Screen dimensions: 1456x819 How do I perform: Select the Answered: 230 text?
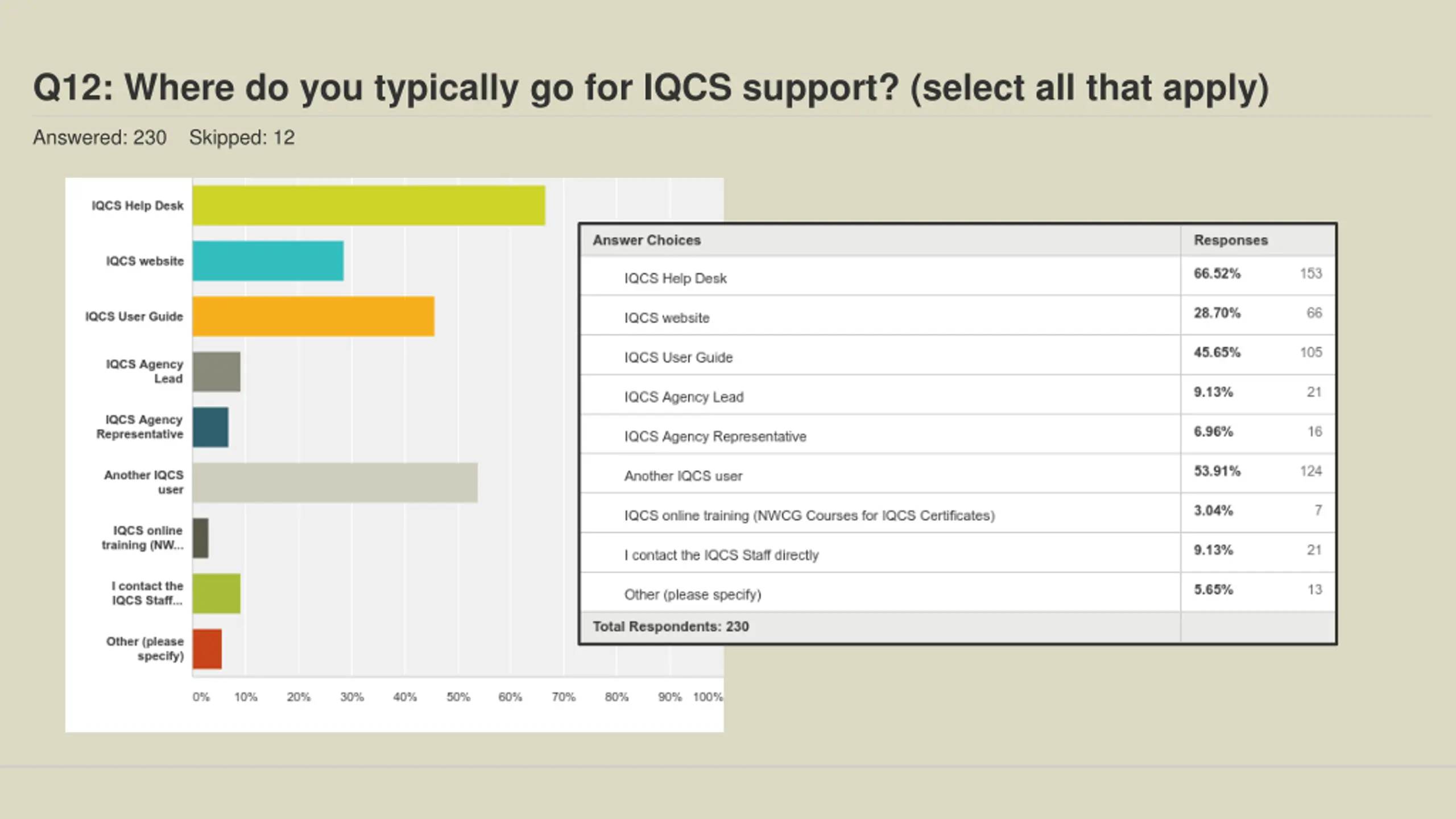tap(100, 138)
